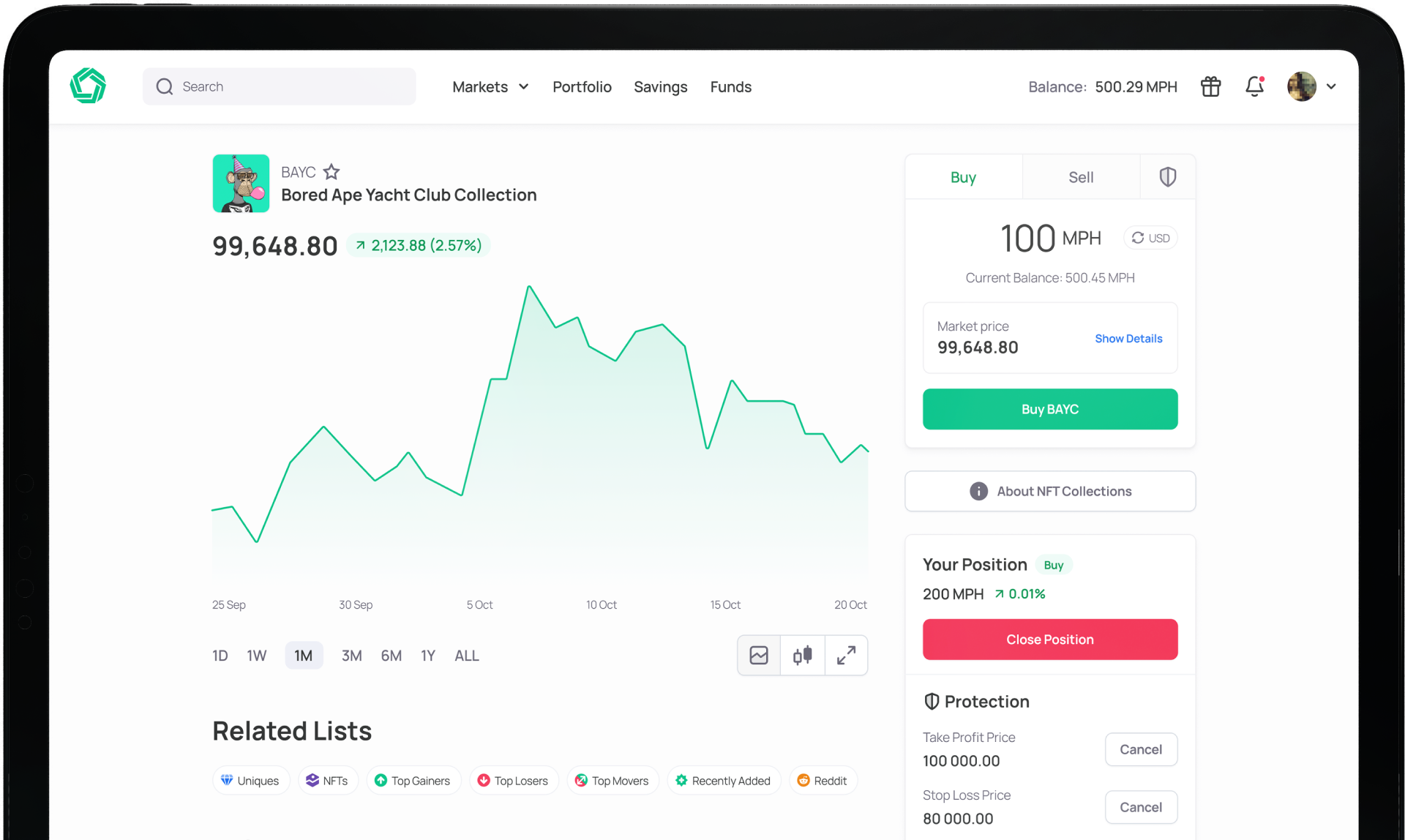Go to Portfolio

click(582, 86)
